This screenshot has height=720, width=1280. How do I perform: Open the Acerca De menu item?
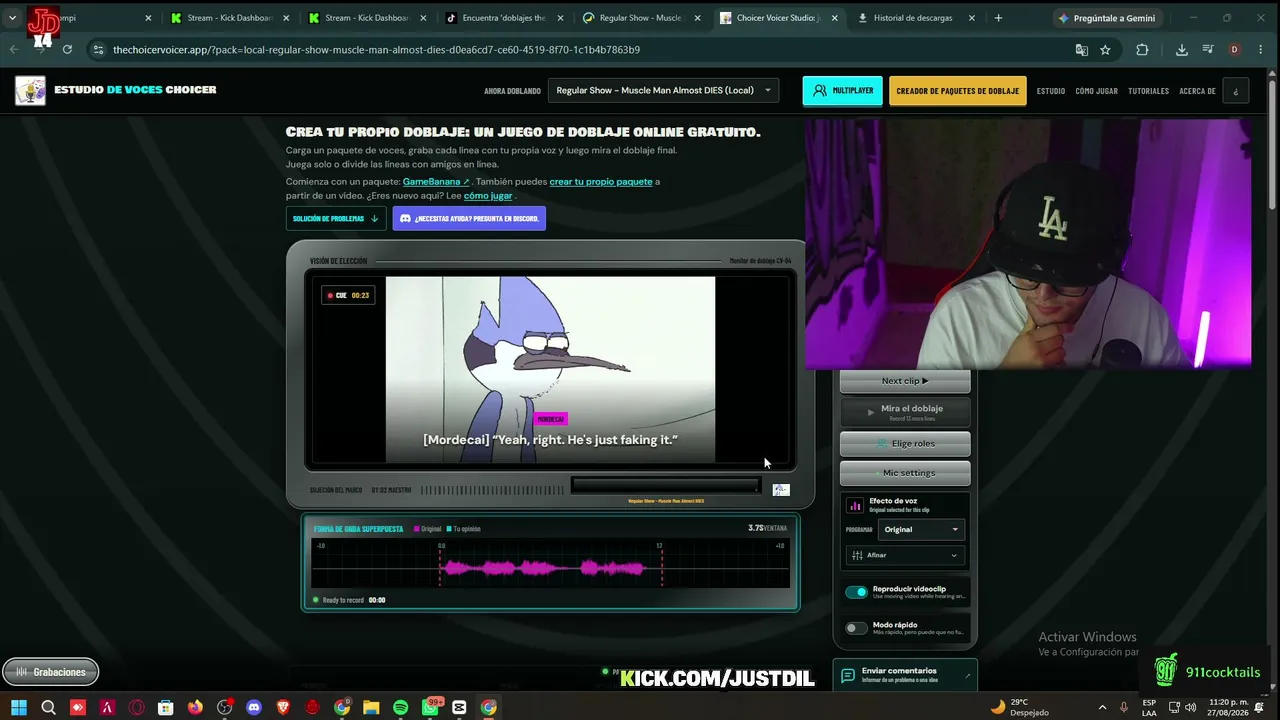(x=1197, y=91)
